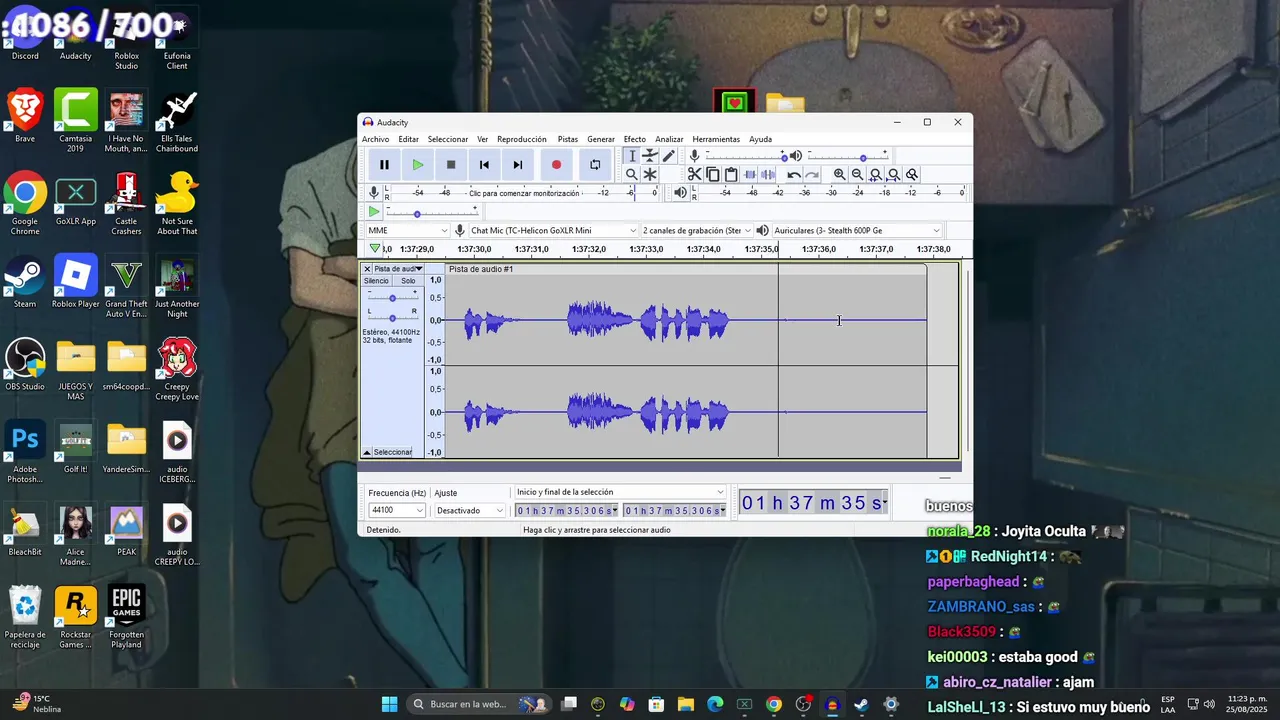Click the Pause button in Audacity
Viewport: 1280px width, 720px height.
384,165
